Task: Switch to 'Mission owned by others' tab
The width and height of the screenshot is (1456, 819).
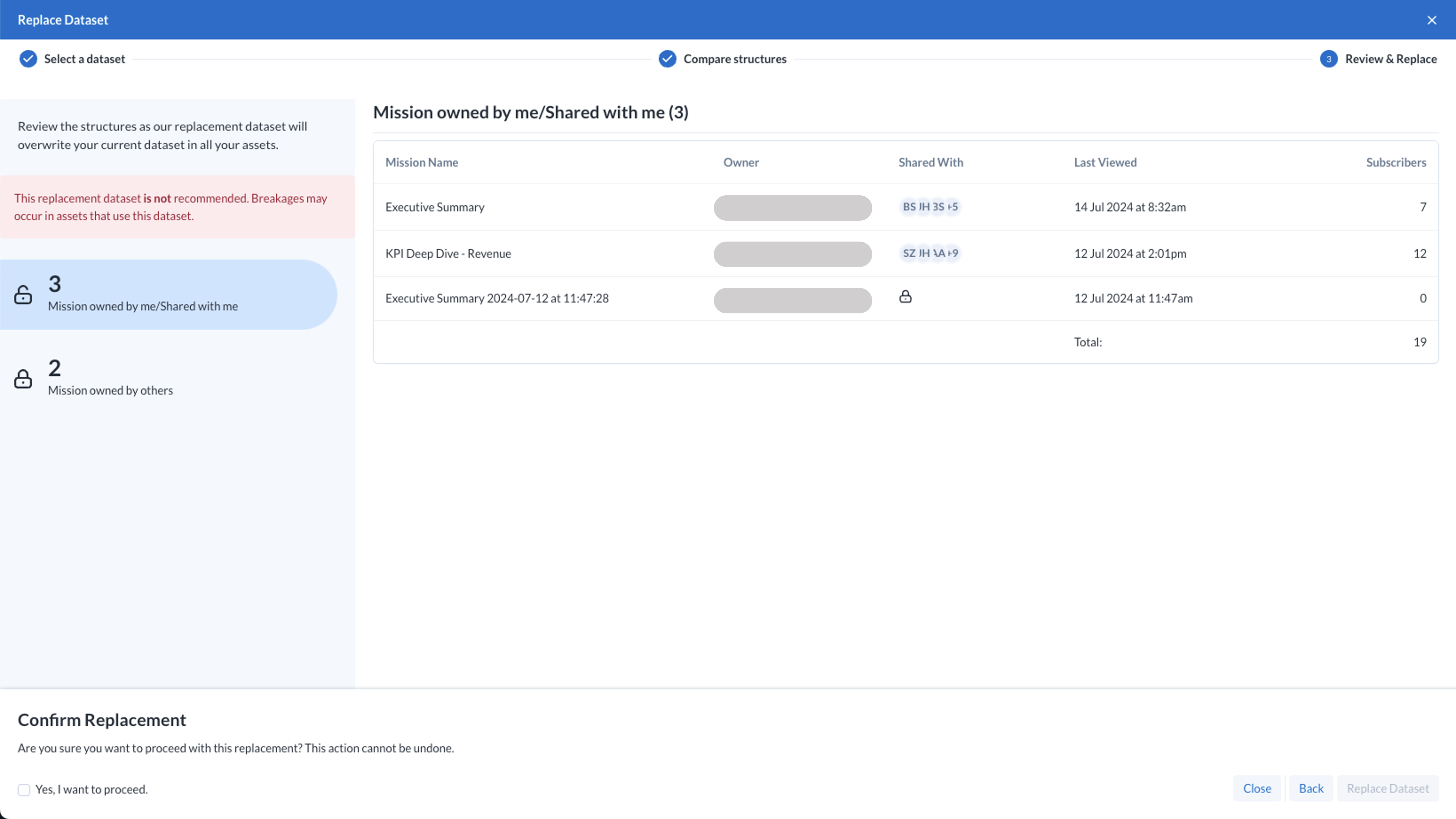Action: (111, 378)
